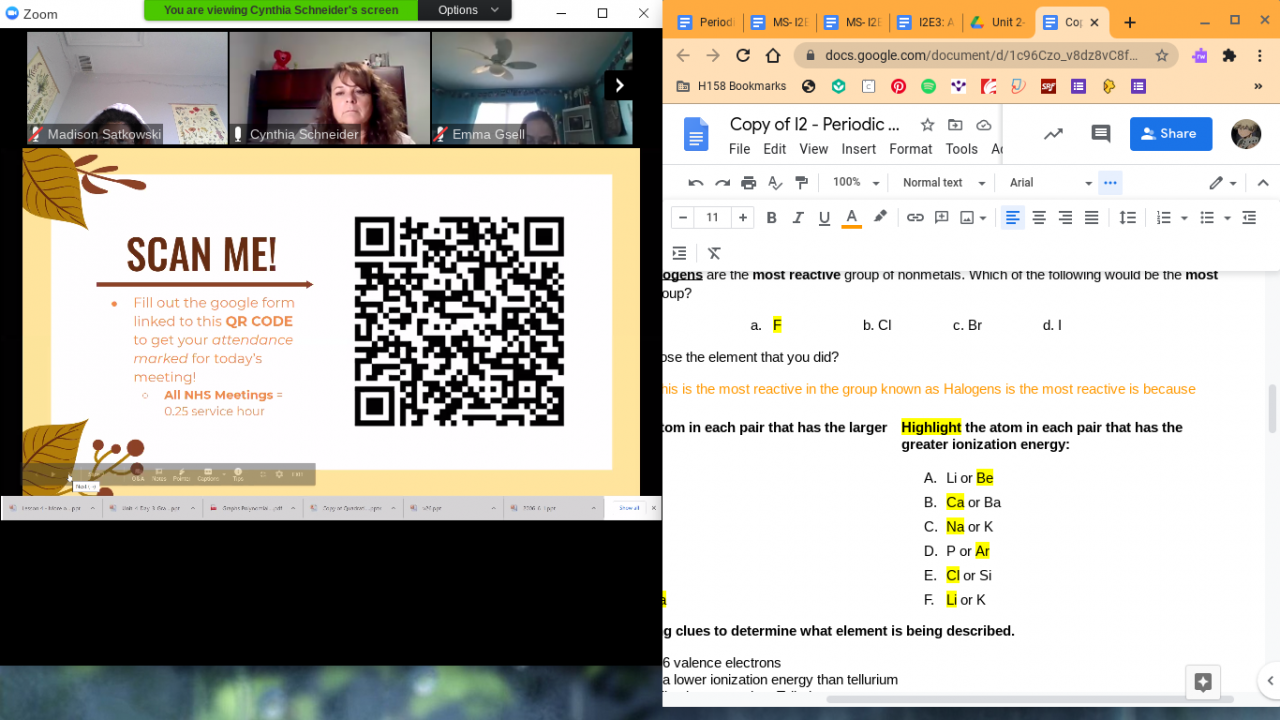
Task: Check the cloud document status icon
Action: click(x=984, y=125)
